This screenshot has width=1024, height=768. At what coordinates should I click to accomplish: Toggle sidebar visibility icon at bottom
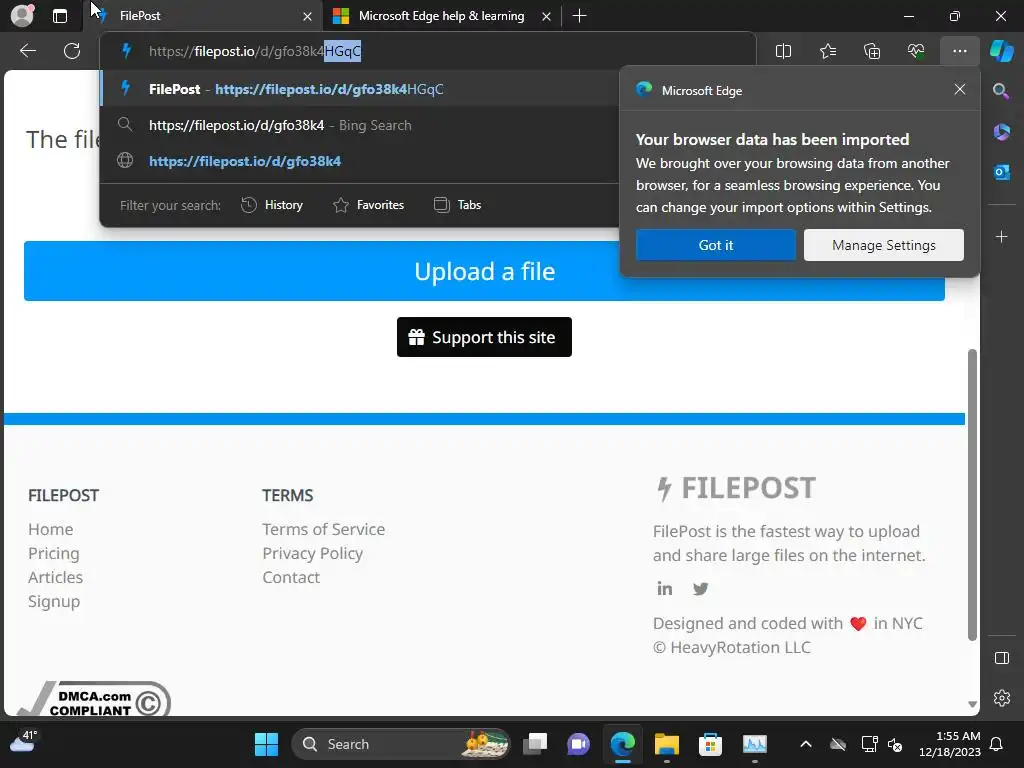pos(1001,658)
